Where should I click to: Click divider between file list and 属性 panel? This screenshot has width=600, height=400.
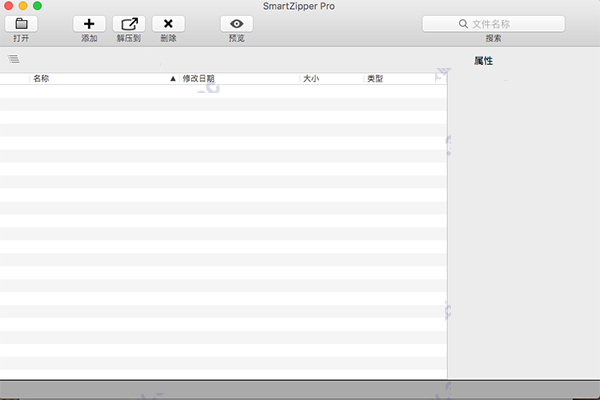pos(447,220)
